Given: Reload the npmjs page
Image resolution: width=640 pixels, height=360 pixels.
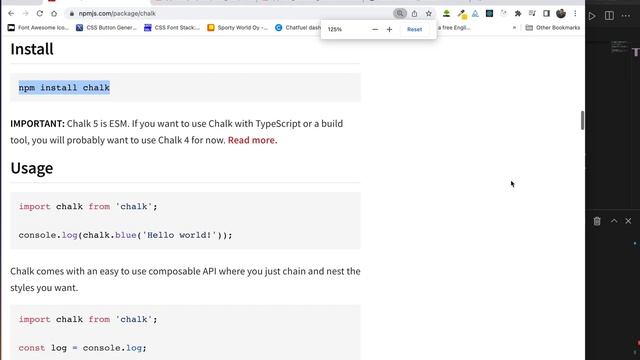Looking at the screenshot, I should click(40, 13).
